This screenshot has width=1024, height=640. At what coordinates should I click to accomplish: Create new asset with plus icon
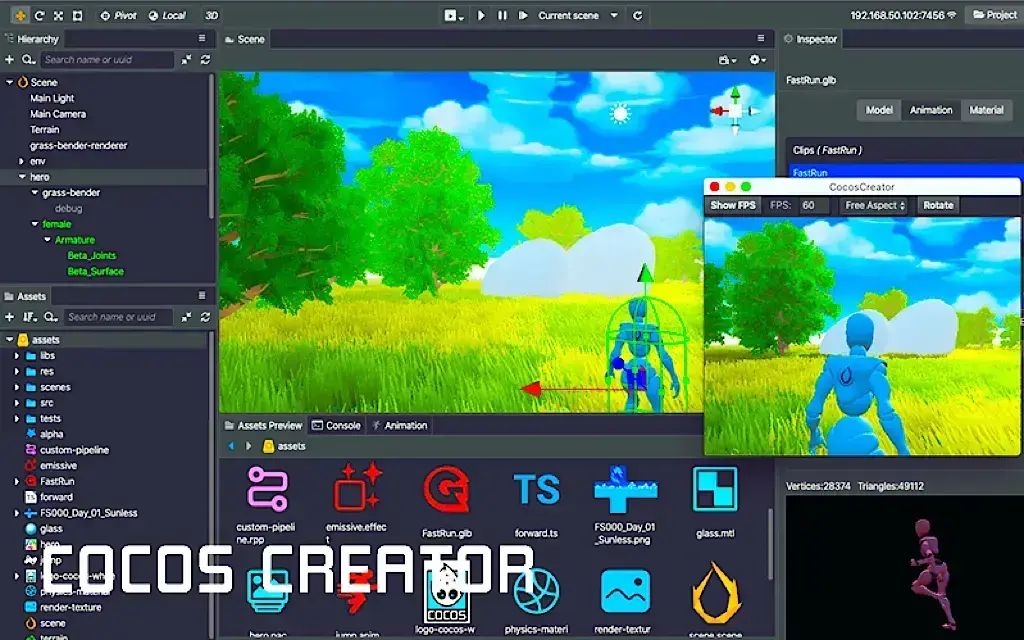[x=9, y=317]
